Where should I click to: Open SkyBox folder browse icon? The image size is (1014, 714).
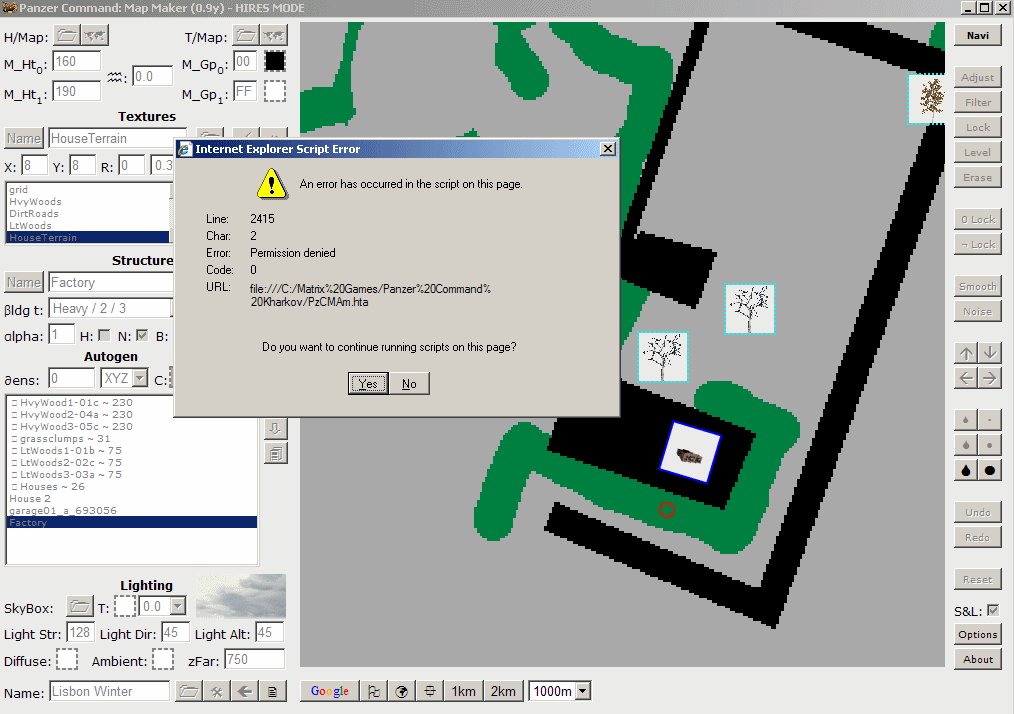80,607
